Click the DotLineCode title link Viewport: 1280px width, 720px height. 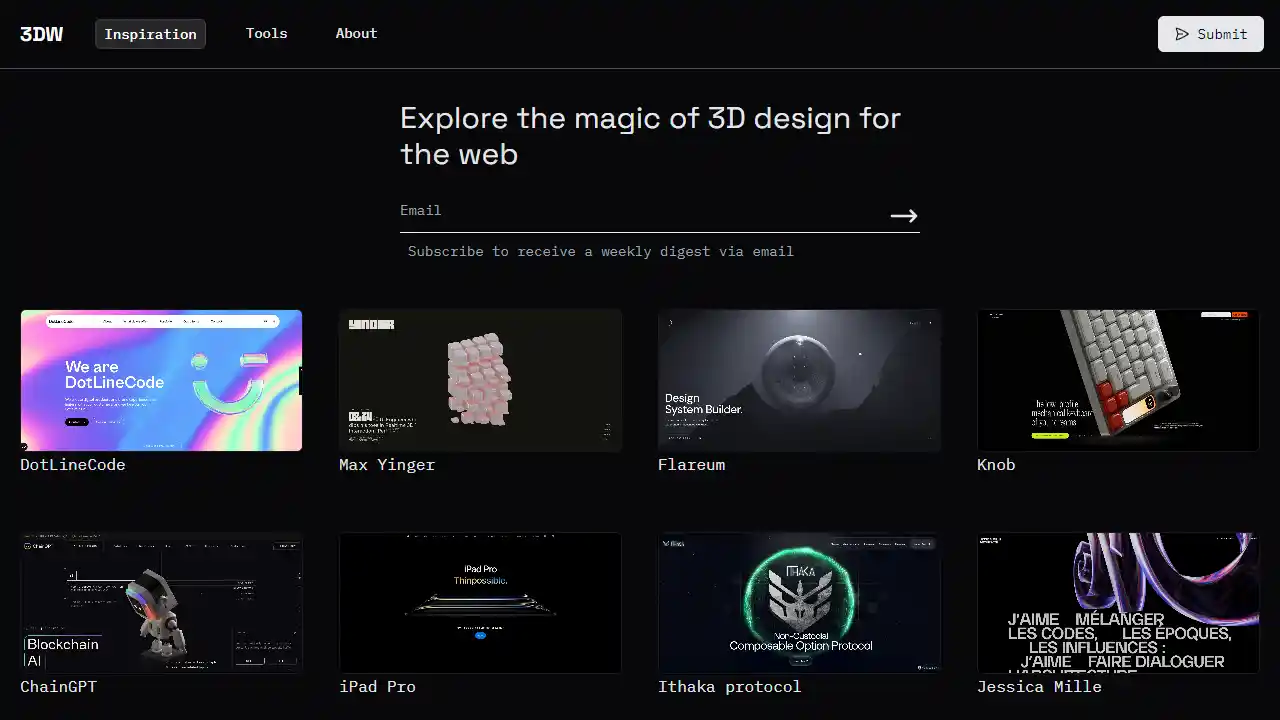point(72,464)
